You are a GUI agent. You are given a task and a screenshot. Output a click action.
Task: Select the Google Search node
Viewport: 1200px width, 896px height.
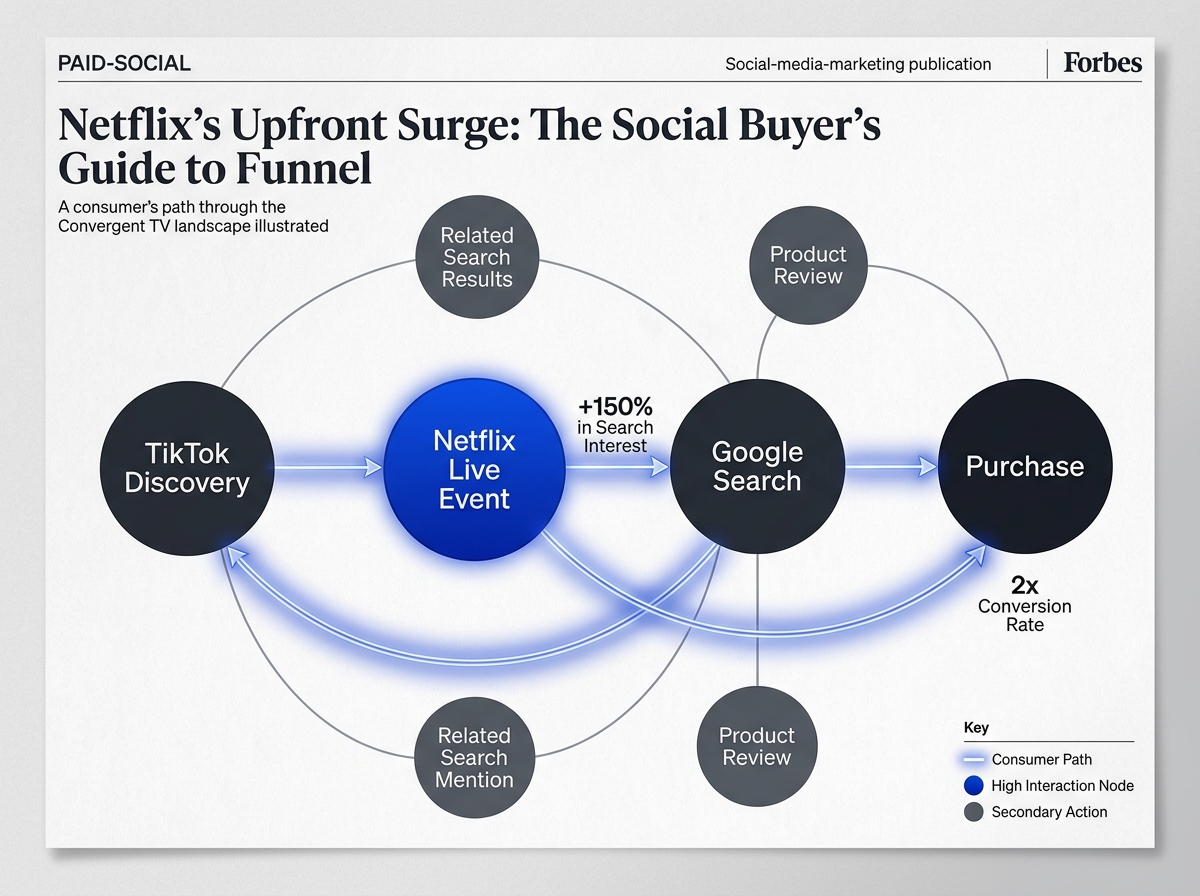coord(757,466)
